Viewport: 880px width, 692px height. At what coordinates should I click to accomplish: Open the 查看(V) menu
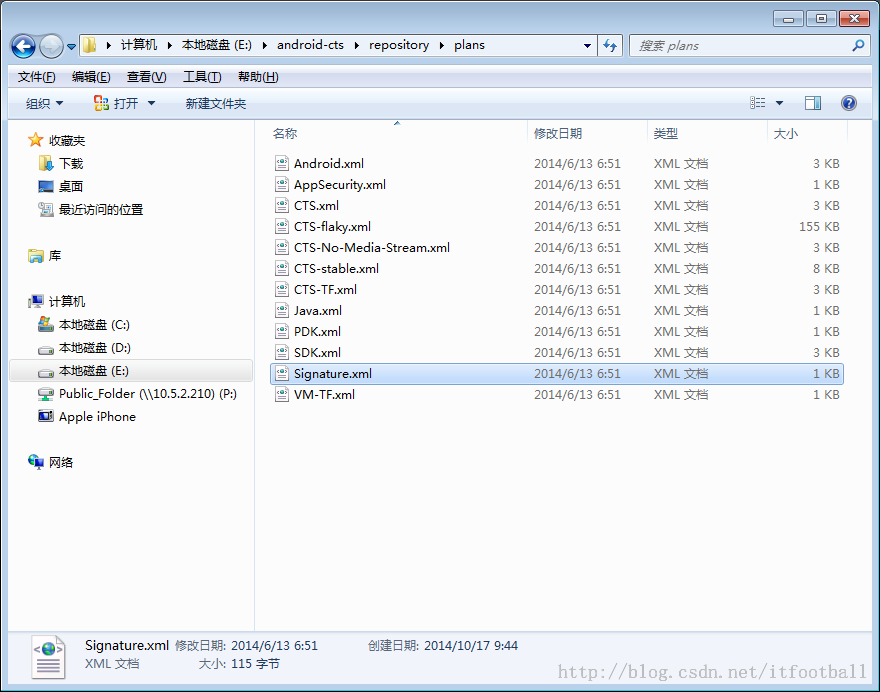tap(146, 77)
